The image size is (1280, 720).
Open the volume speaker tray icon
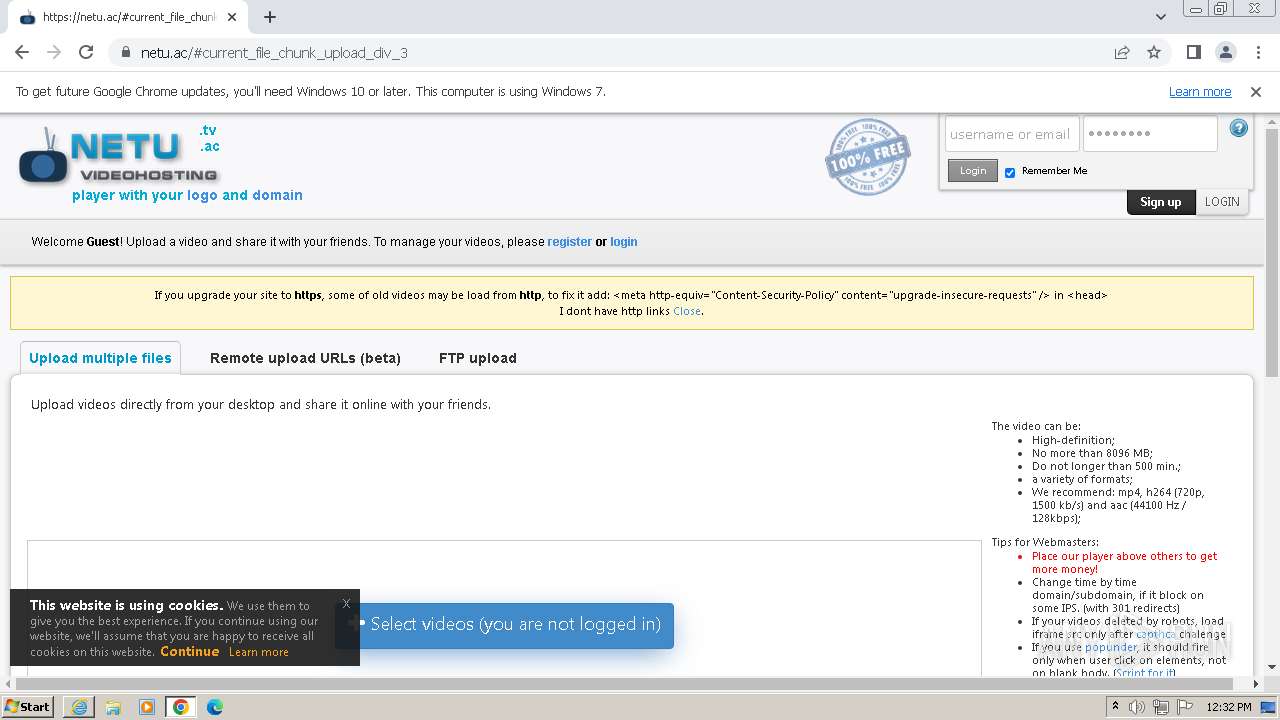(1137, 707)
